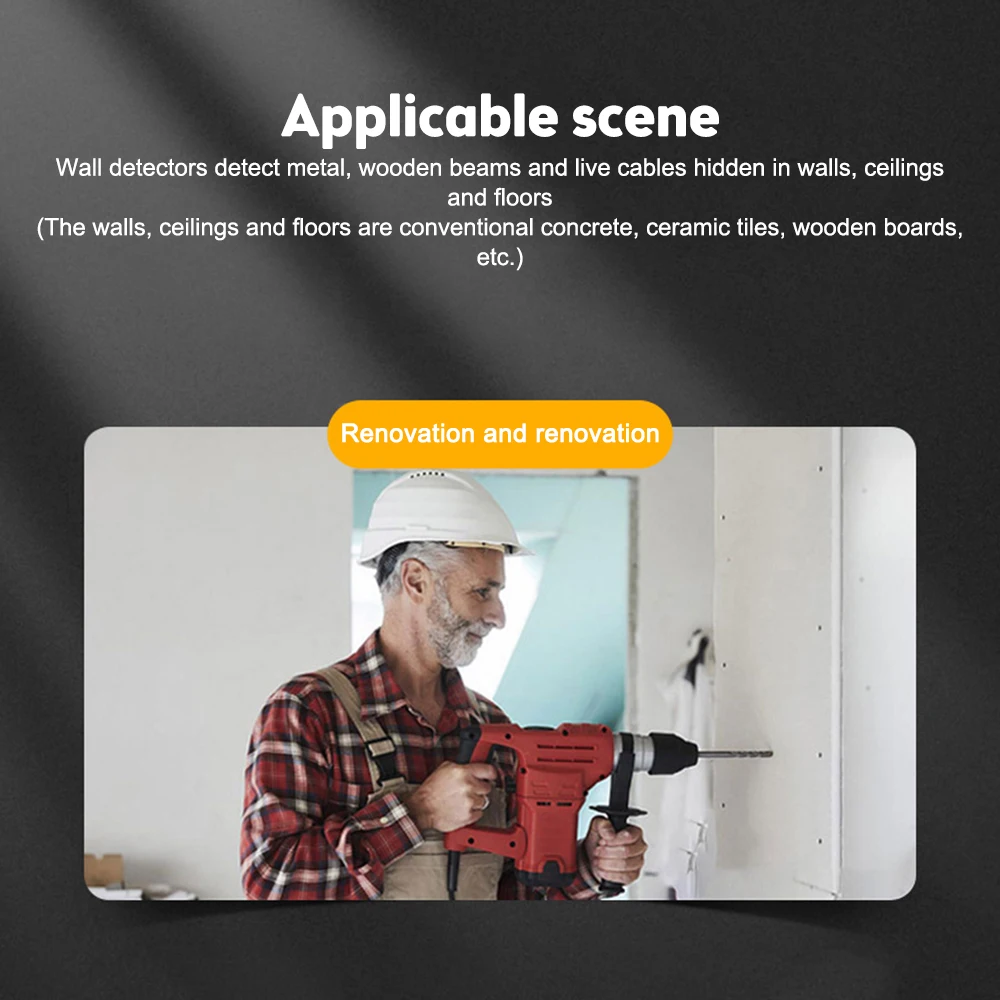Click the word "etc.)" under the description
The image size is (1000, 1000).
pyautogui.click(x=500, y=258)
